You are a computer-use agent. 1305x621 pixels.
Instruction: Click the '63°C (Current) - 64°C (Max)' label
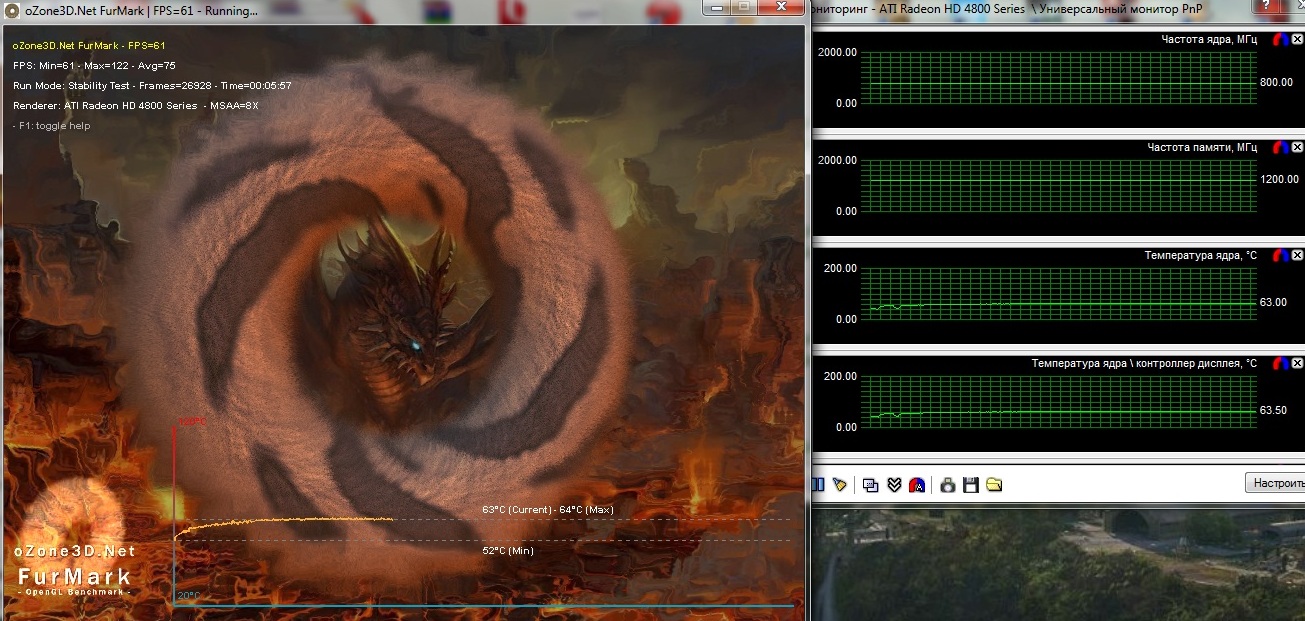(x=547, y=510)
